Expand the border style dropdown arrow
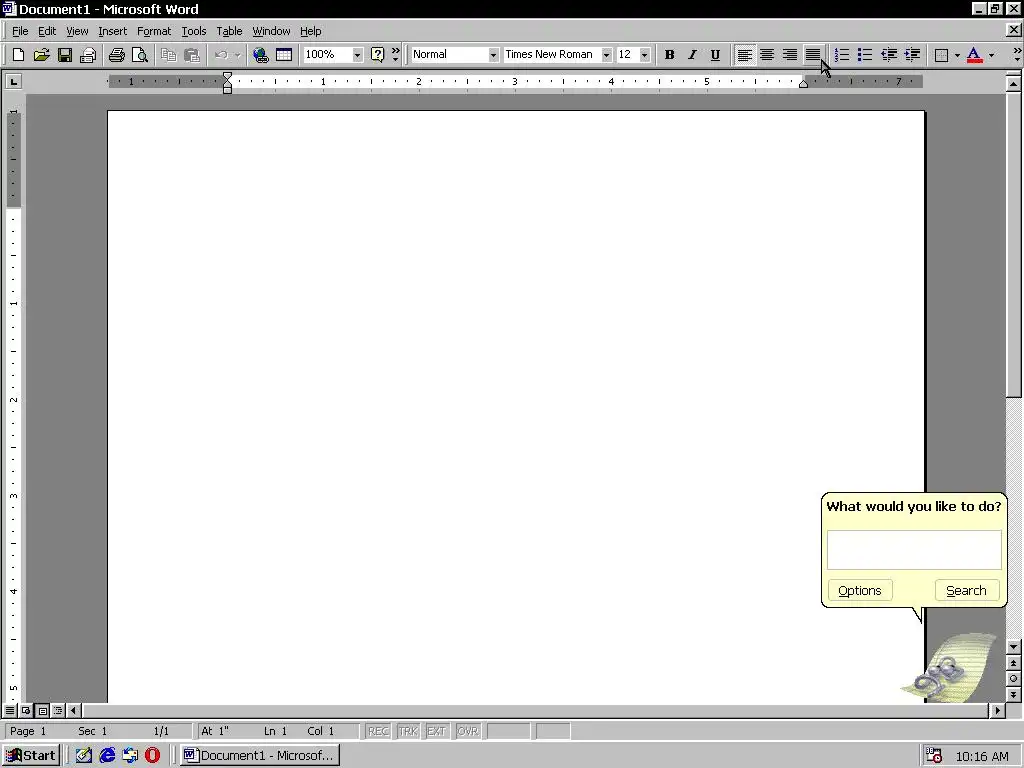This screenshot has height=768, width=1024. pyautogui.click(x=957, y=55)
